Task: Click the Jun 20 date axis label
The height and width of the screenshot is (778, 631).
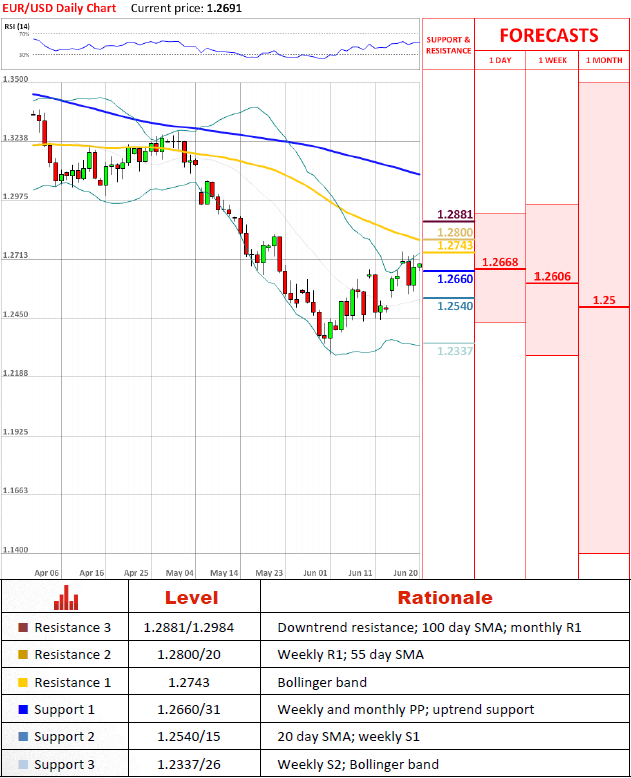Action: (405, 573)
